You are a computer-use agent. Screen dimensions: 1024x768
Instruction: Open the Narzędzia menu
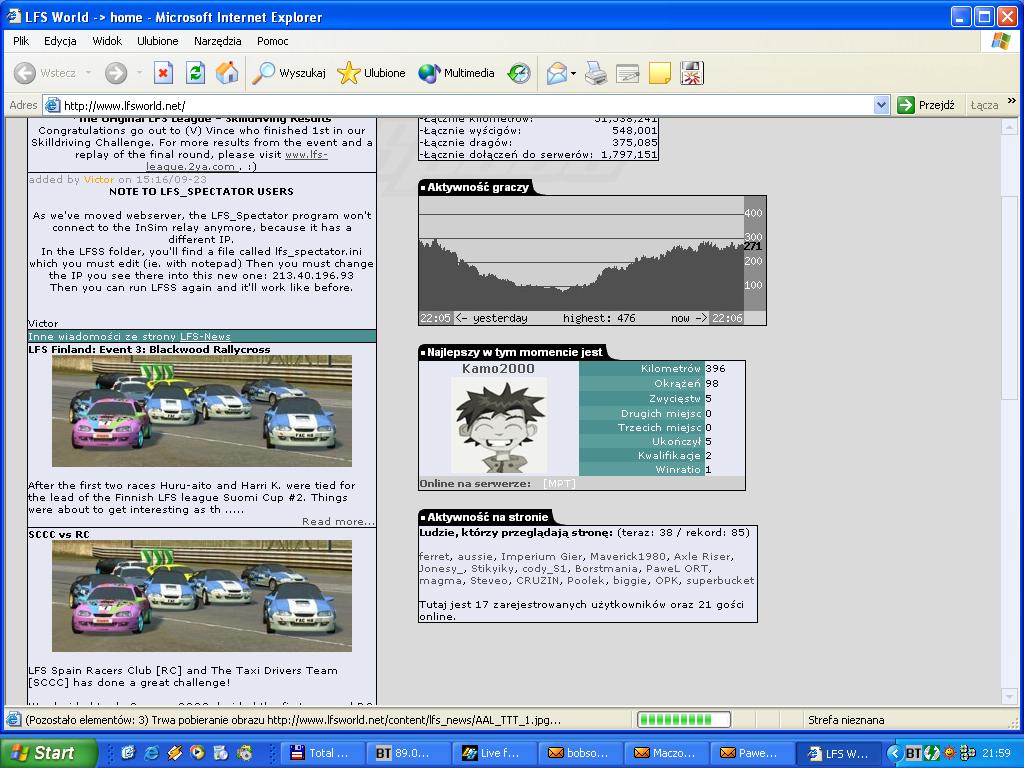pos(217,41)
